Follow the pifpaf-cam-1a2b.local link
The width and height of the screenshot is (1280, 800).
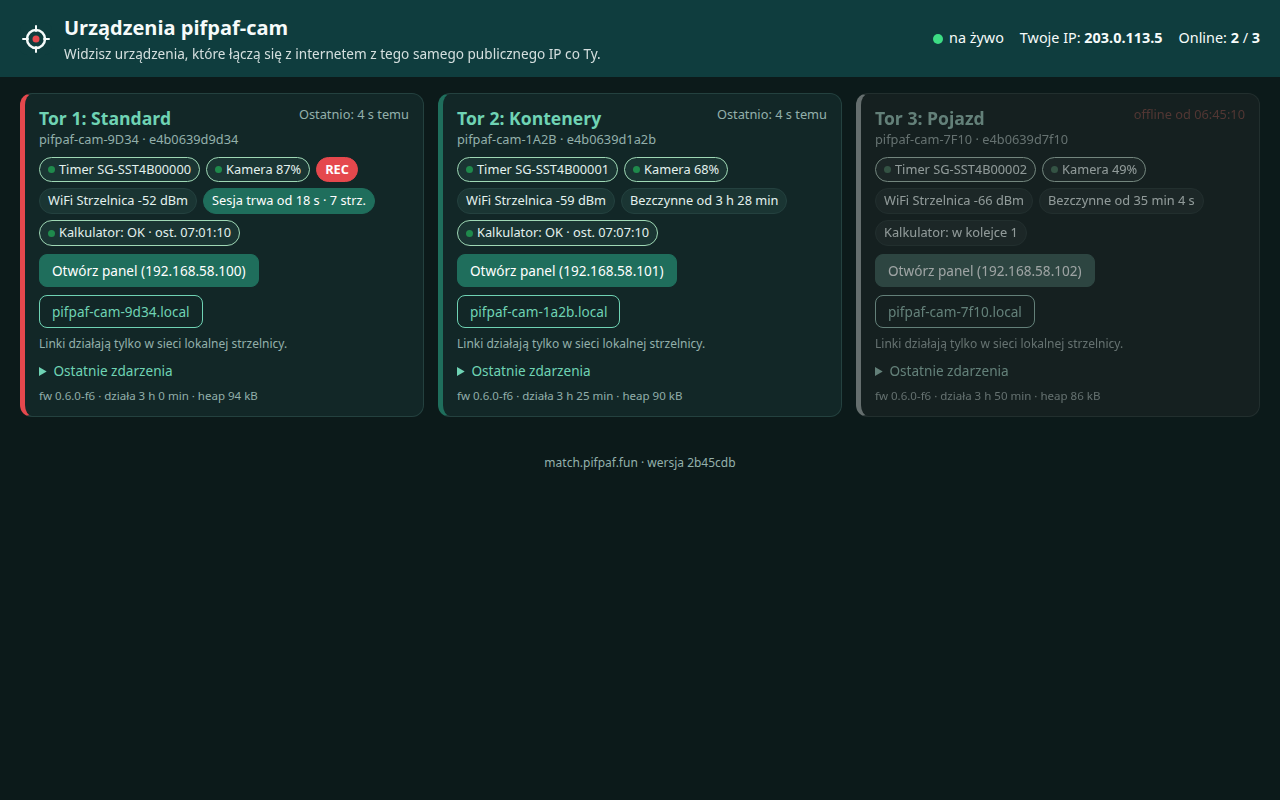tap(538, 312)
